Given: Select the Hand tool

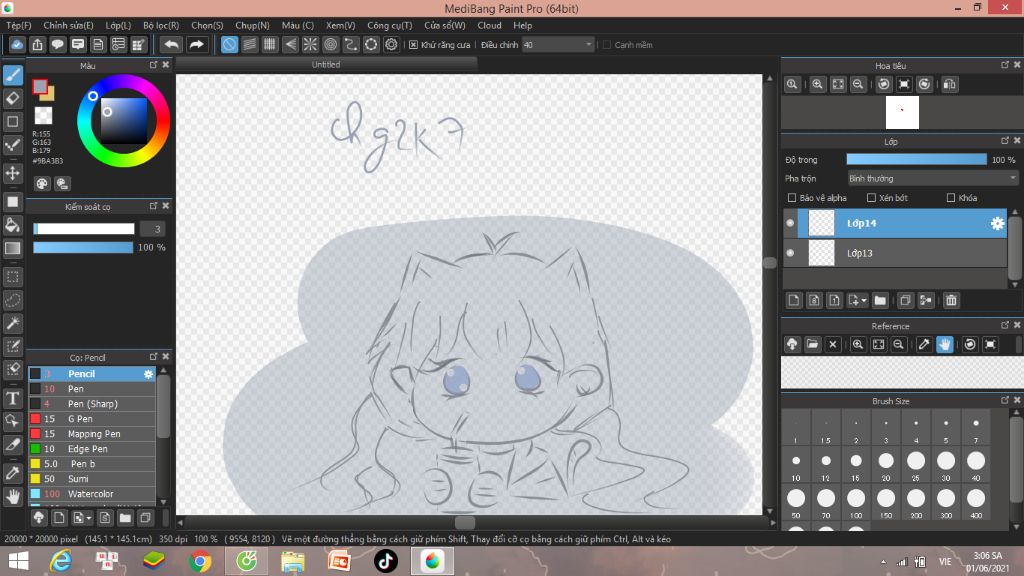Looking at the screenshot, I should pyautogui.click(x=13, y=497).
